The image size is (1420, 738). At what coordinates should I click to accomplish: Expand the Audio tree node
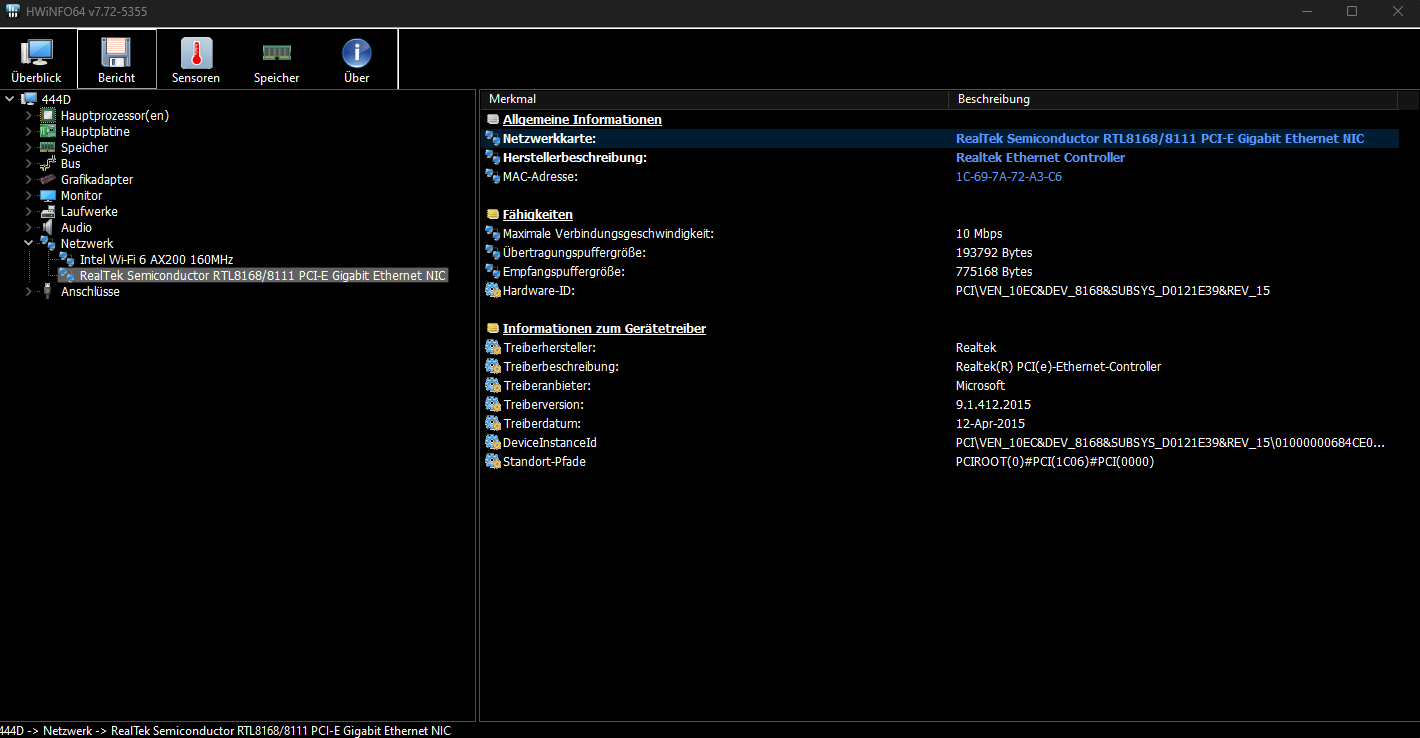click(x=28, y=227)
